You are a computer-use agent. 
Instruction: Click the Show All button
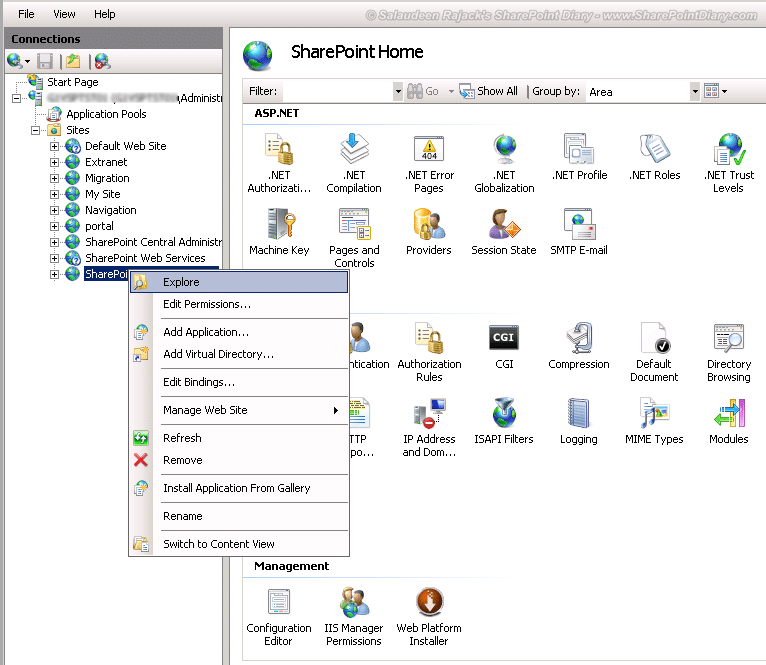489,91
